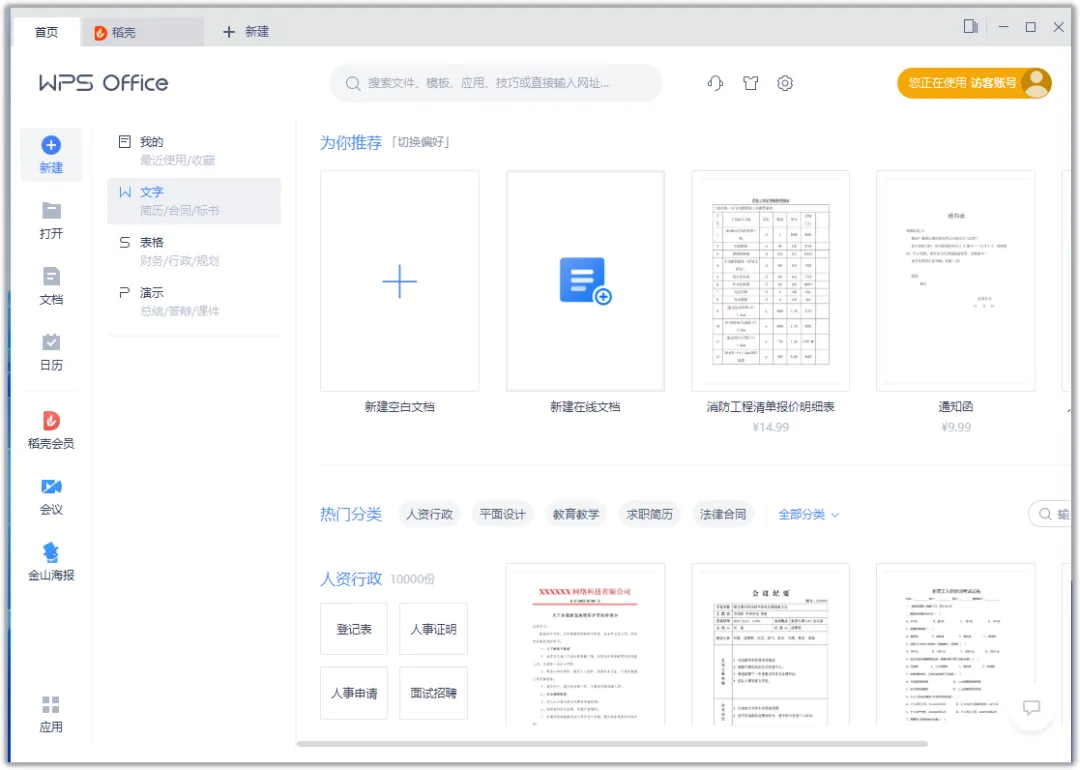The image size is (1080, 770).
Task: Click the 稻壳 tab flame icon
Action: (101, 32)
